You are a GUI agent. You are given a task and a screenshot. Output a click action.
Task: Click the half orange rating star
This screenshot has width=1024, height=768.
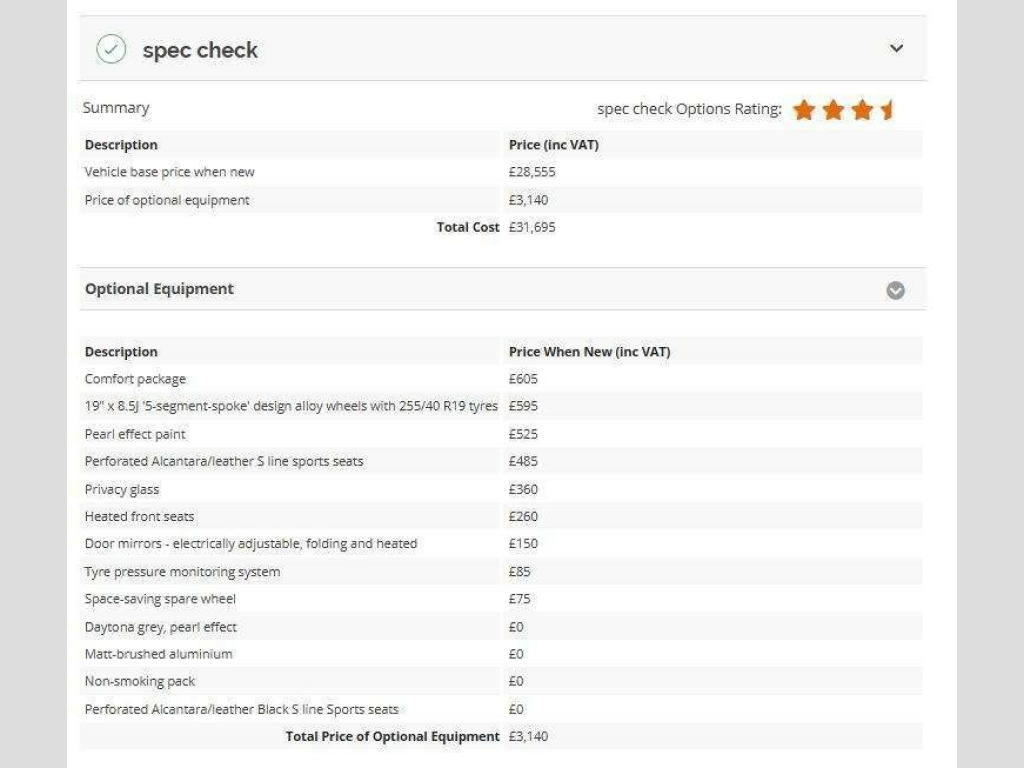pyautogui.click(x=887, y=110)
